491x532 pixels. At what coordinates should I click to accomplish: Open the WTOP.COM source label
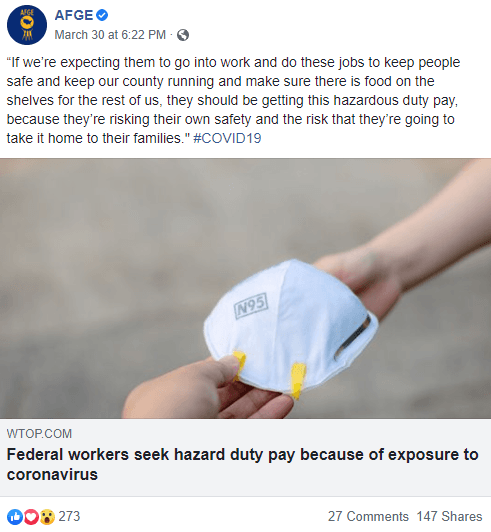tap(39, 434)
